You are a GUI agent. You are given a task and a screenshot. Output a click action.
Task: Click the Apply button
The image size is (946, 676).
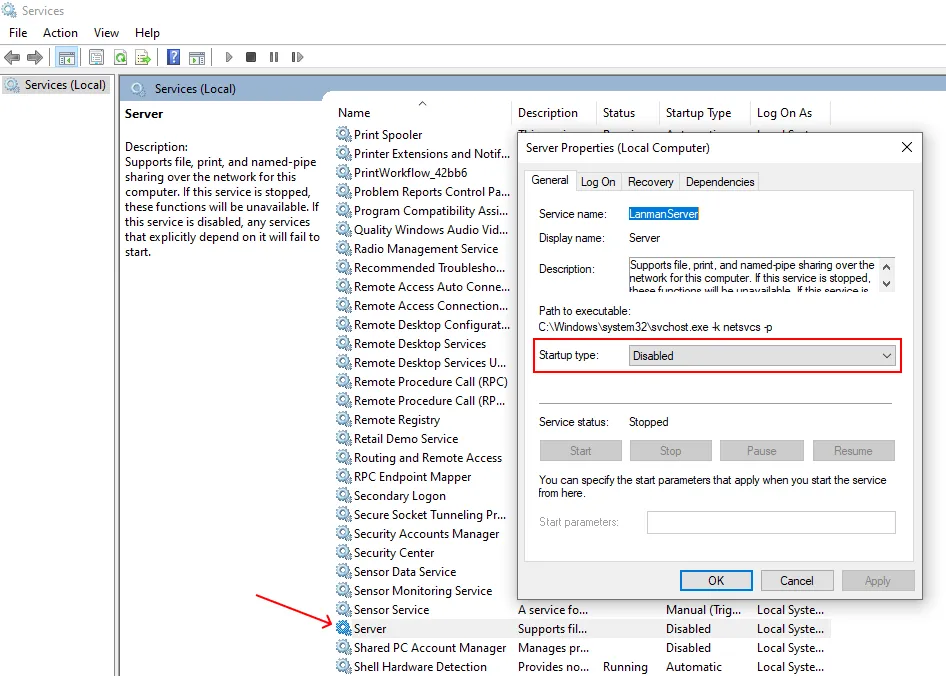pyautogui.click(x=878, y=581)
